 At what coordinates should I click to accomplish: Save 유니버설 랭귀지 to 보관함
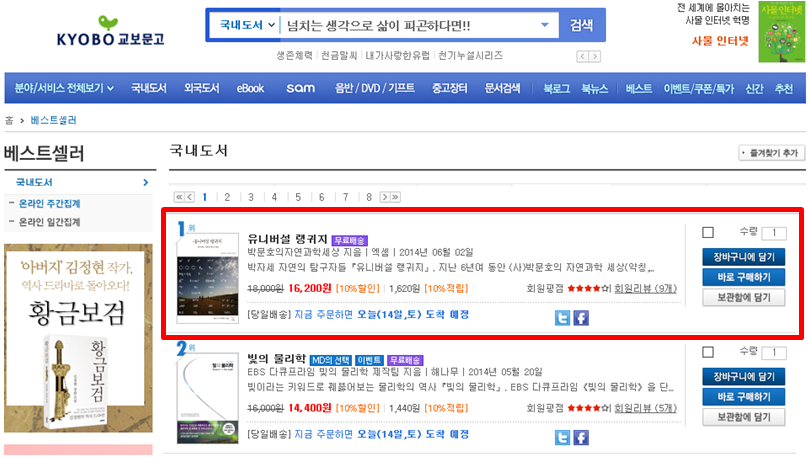tap(744, 297)
